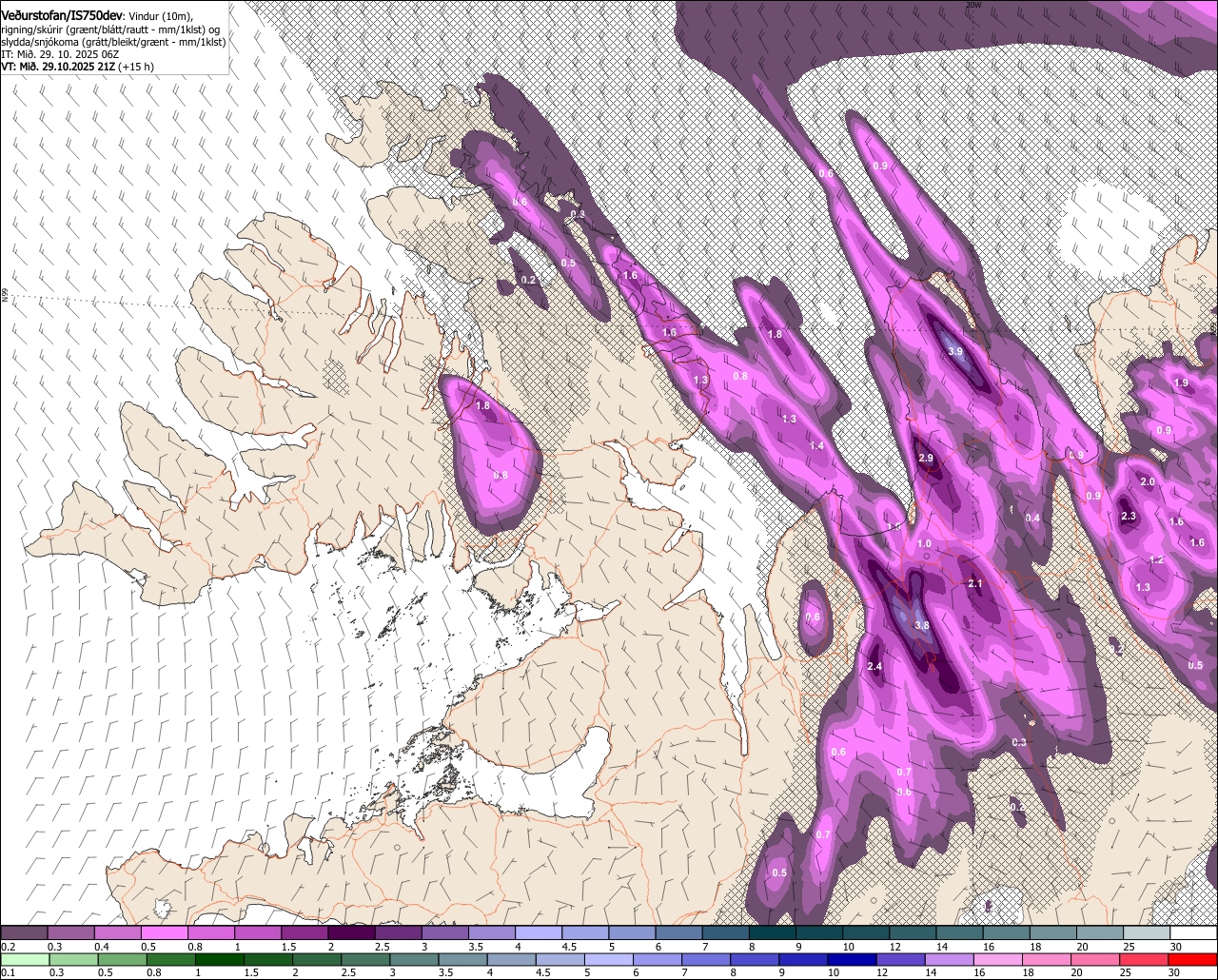
Task: Click the '(+15 h)' forecast offset text
Action: coord(136,67)
